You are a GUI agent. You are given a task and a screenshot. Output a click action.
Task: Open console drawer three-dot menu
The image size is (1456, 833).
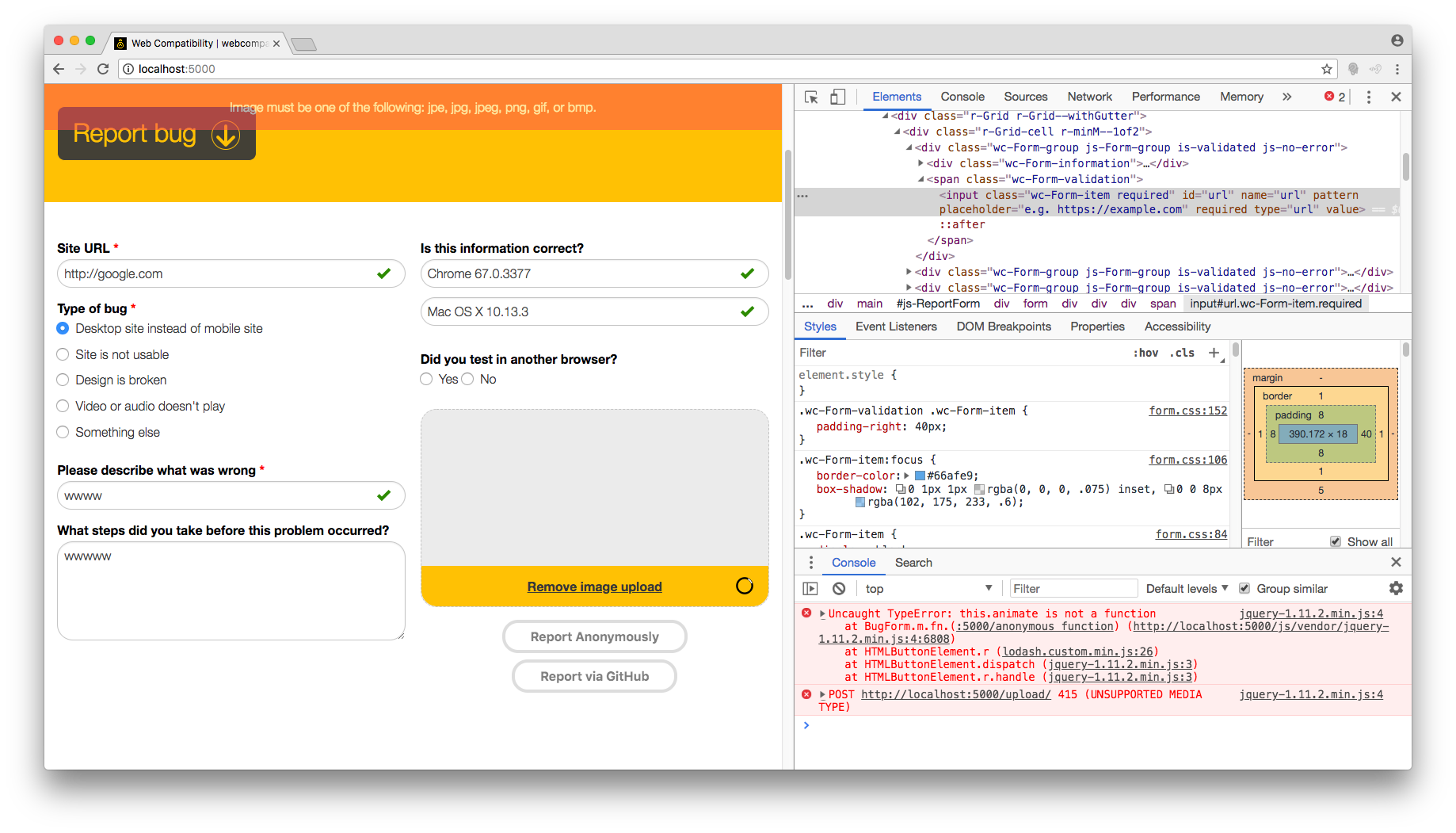point(811,562)
